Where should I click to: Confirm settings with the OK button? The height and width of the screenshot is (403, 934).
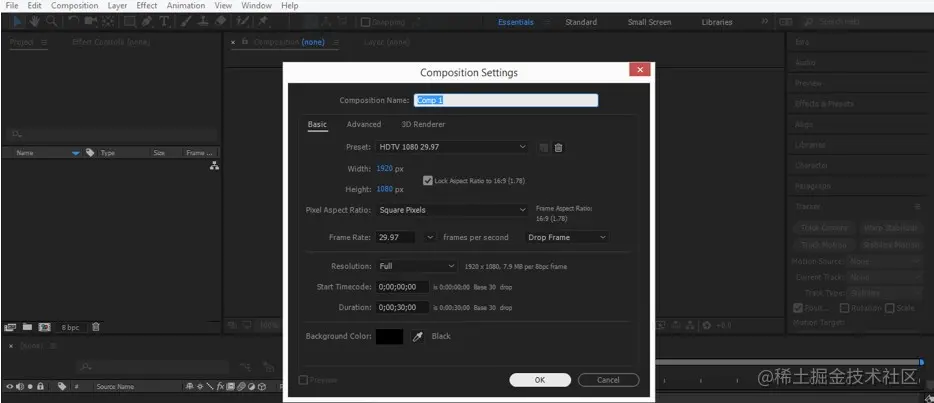click(x=540, y=380)
